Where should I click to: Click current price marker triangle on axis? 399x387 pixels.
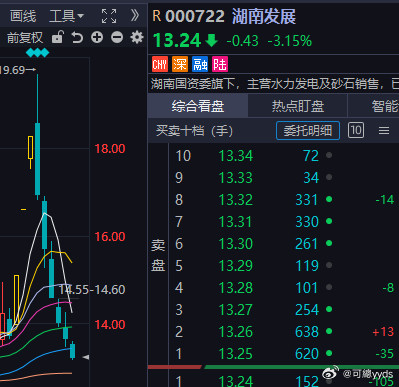[86, 357]
